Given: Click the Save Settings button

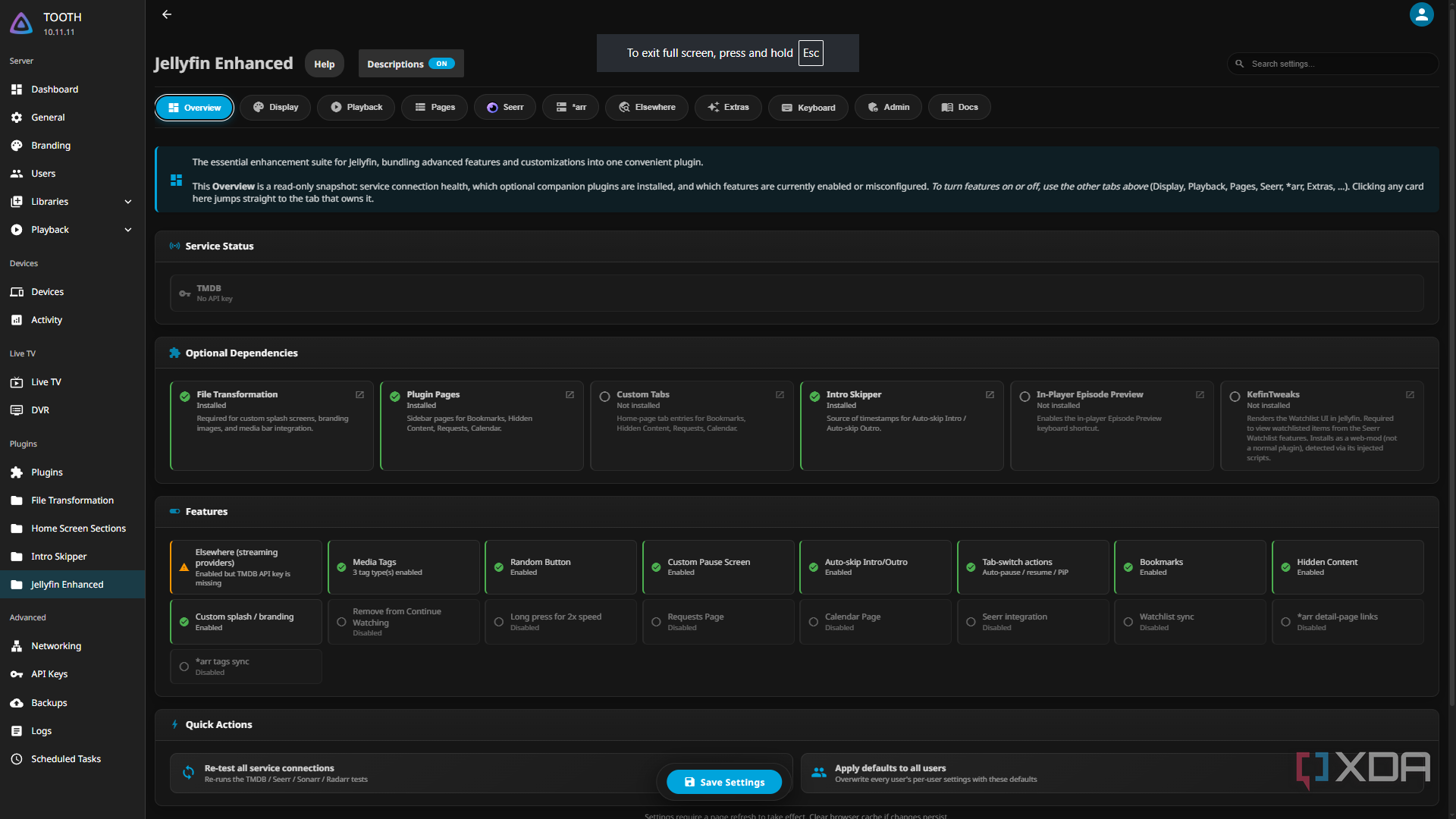Looking at the screenshot, I should pos(724,782).
